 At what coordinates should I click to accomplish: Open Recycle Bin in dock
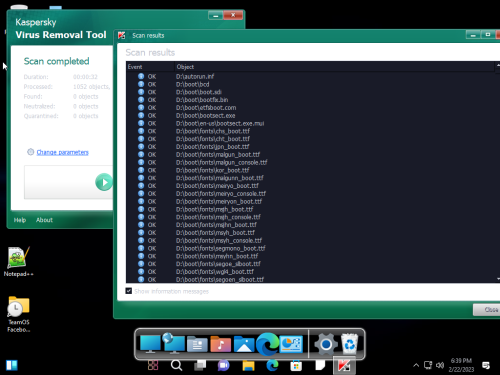pos(349,344)
